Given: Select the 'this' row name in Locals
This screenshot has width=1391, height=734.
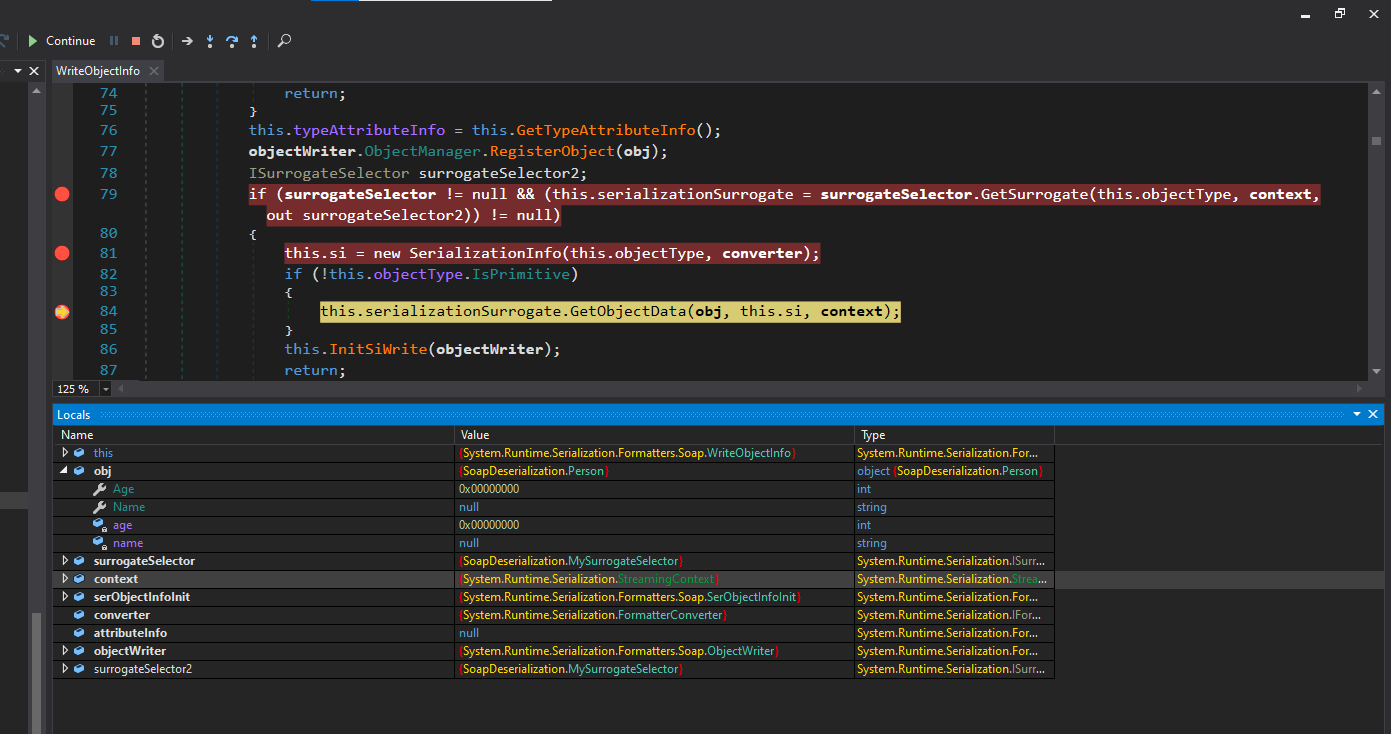Looking at the screenshot, I should (x=103, y=453).
